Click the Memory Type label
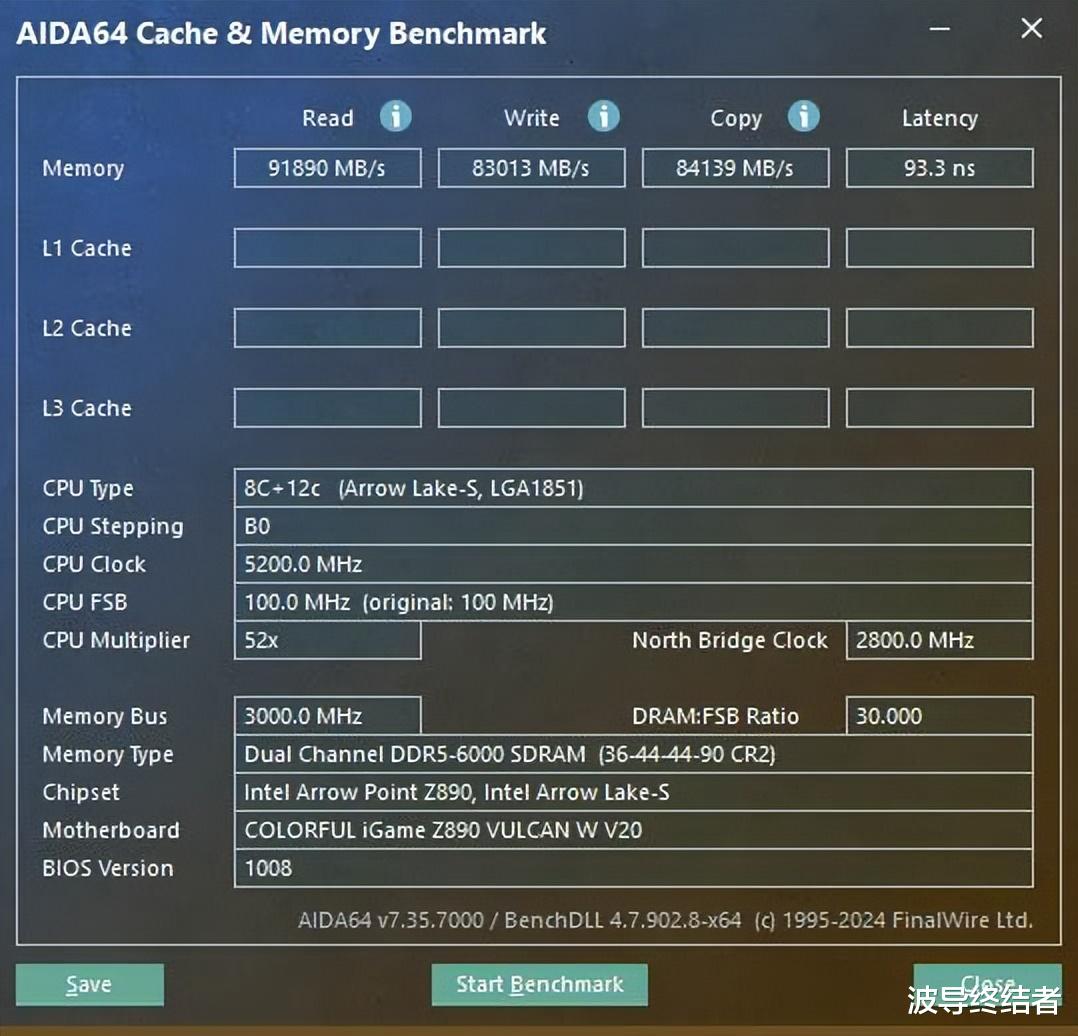 (x=108, y=755)
